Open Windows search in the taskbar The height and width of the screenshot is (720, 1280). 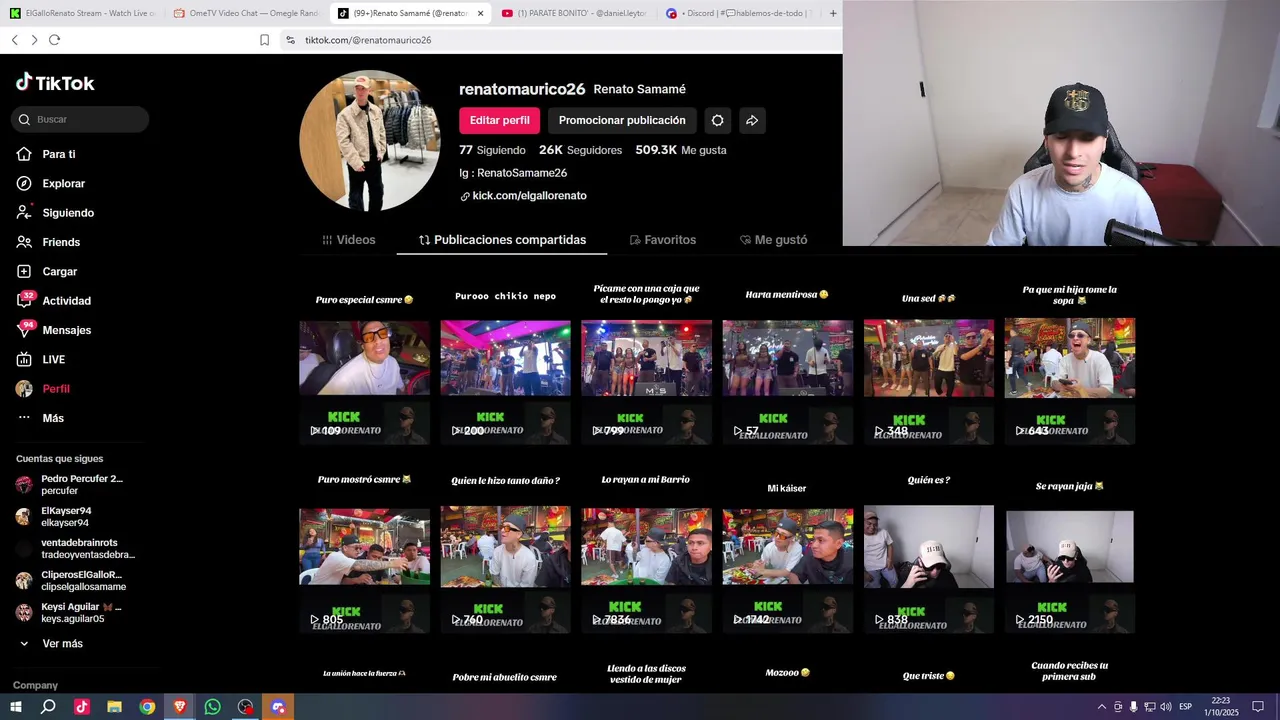tap(48, 707)
